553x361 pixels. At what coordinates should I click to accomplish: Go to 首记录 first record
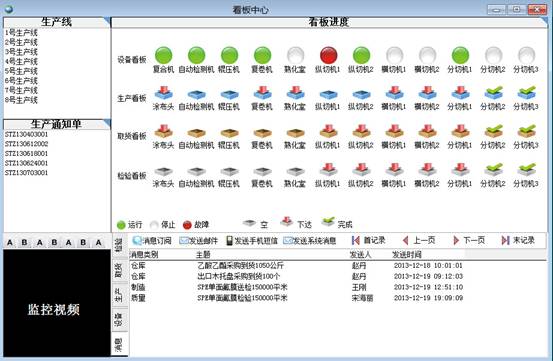point(368,240)
